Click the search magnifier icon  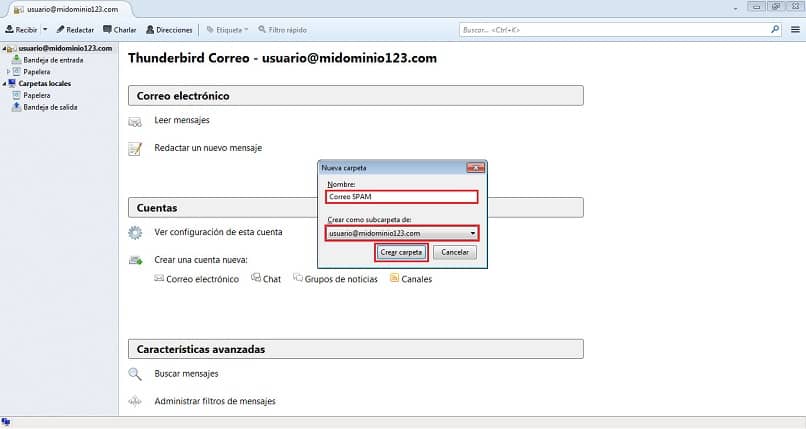coord(775,29)
